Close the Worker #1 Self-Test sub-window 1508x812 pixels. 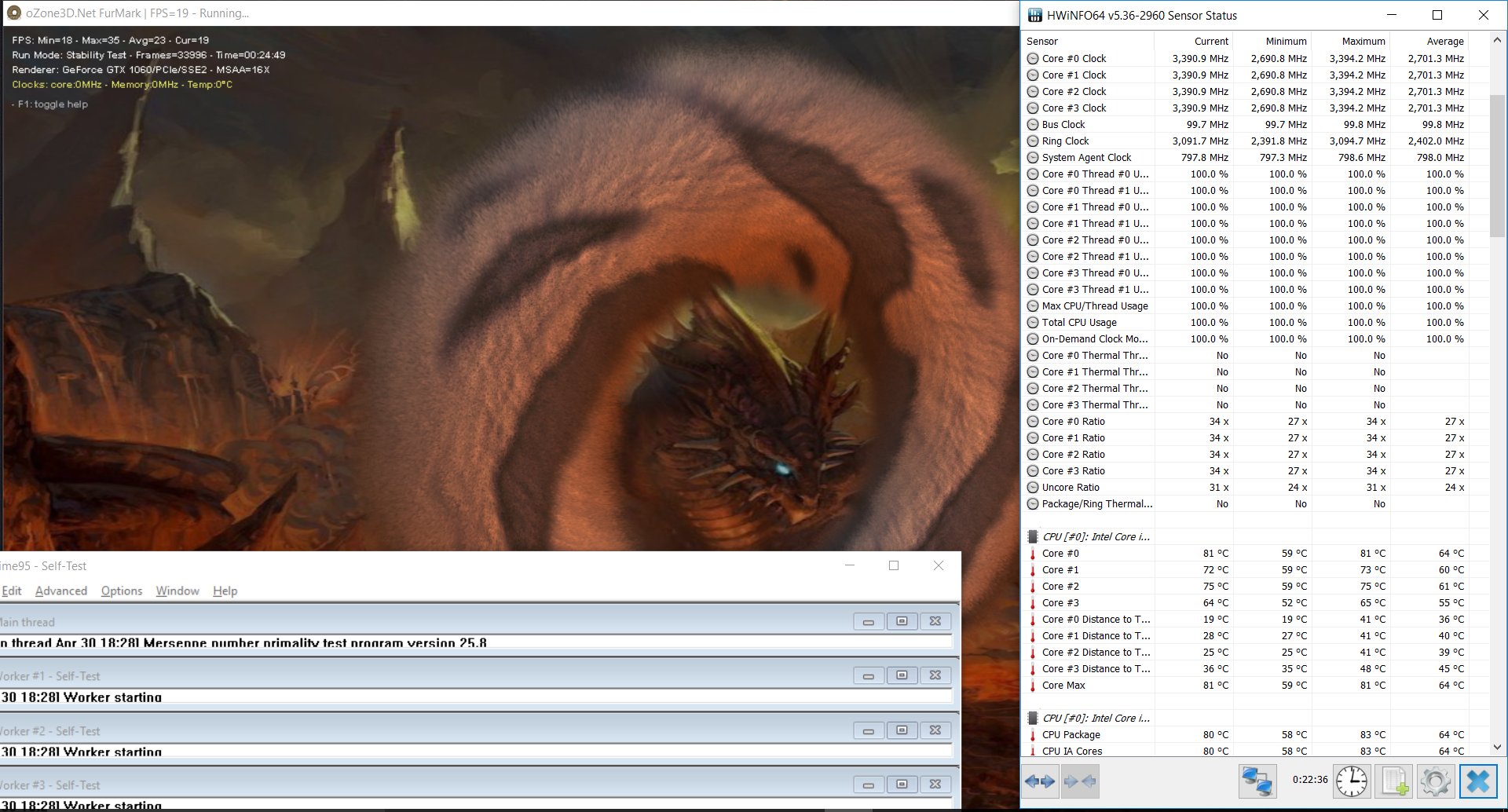(x=935, y=675)
